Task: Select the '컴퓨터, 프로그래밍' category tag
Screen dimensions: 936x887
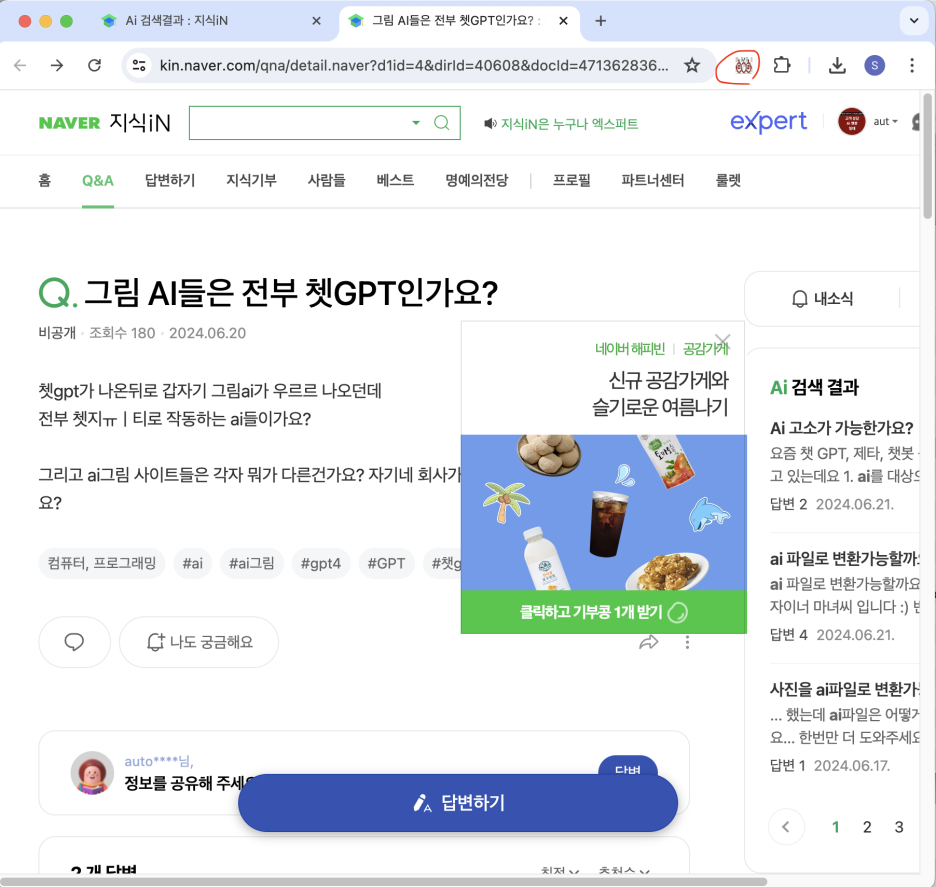Action: click(x=101, y=563)
